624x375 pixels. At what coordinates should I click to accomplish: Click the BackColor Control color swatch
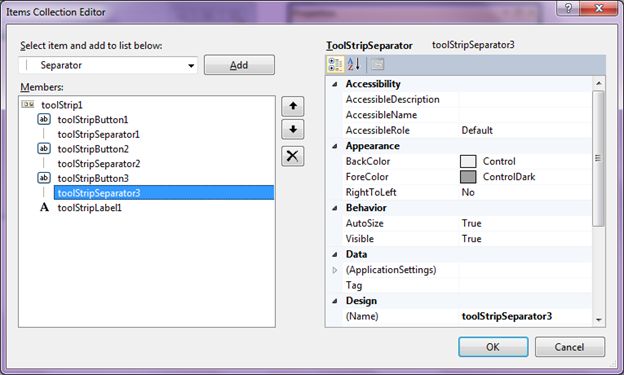tap(468, 161)
